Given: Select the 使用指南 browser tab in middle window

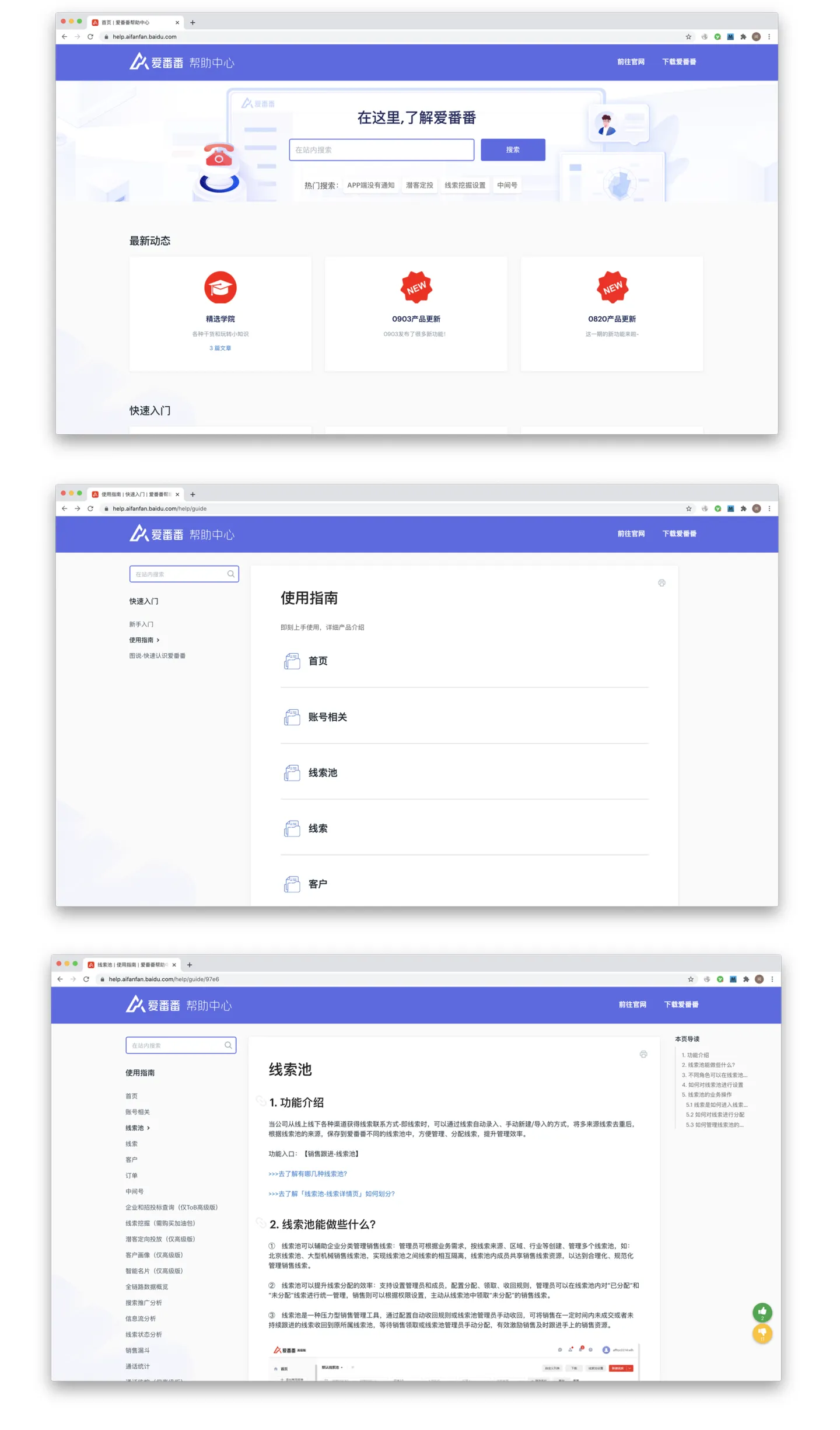Looking at the screenshot, I should pyautogui.click(x=135, y=494).
